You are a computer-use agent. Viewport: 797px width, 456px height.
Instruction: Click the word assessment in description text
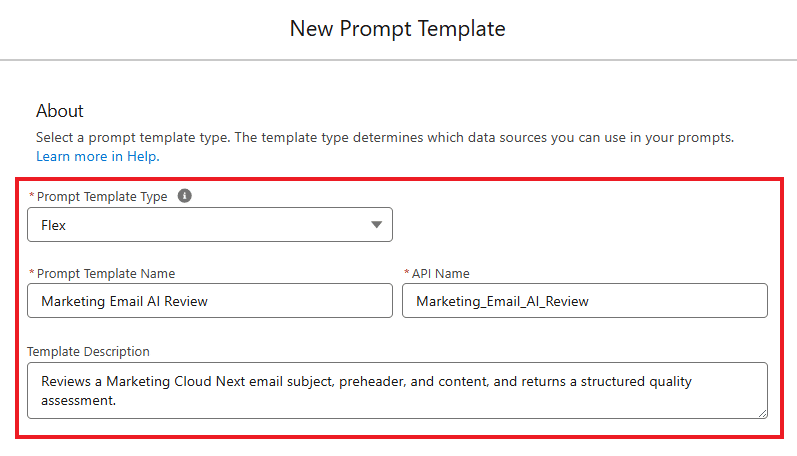pos(78,401)
